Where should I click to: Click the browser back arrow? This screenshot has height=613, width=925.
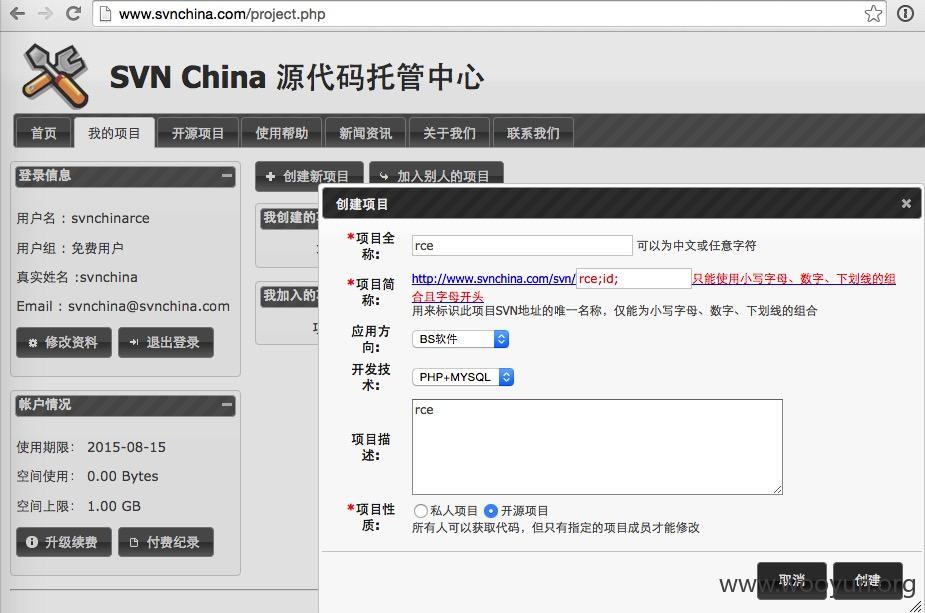pos(18,13)
